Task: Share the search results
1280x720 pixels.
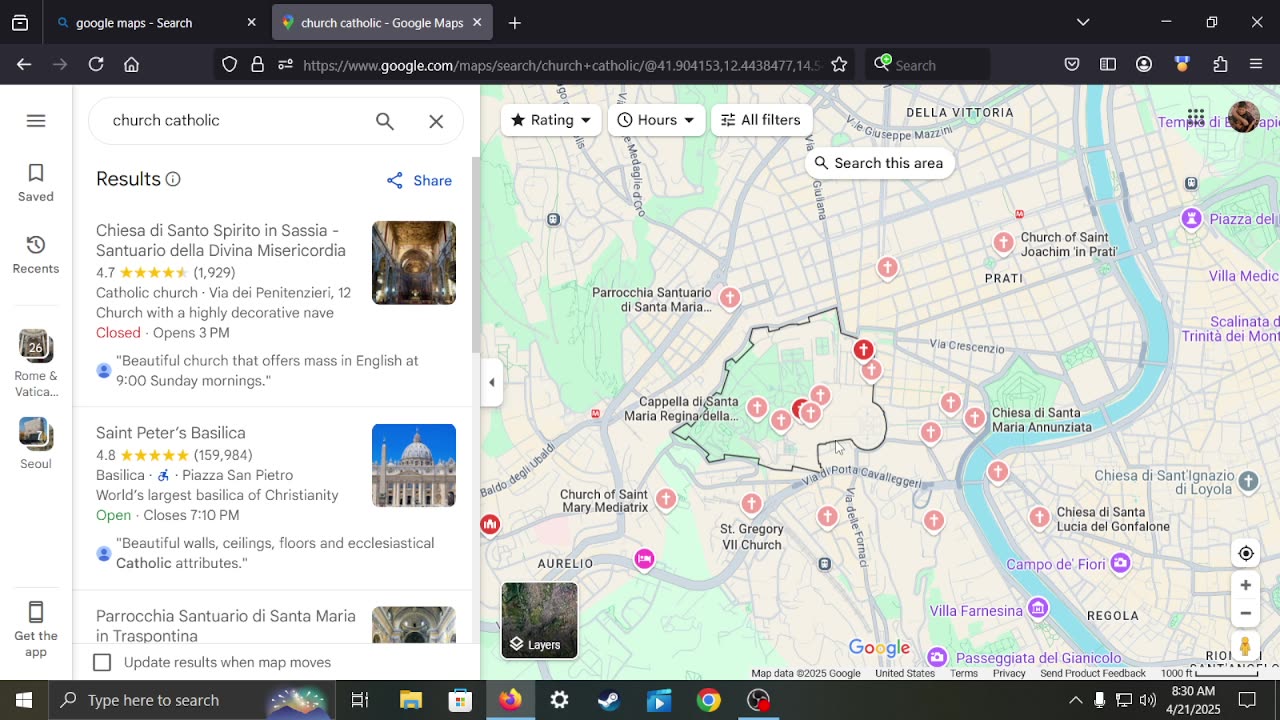Action: coord(419,181)
